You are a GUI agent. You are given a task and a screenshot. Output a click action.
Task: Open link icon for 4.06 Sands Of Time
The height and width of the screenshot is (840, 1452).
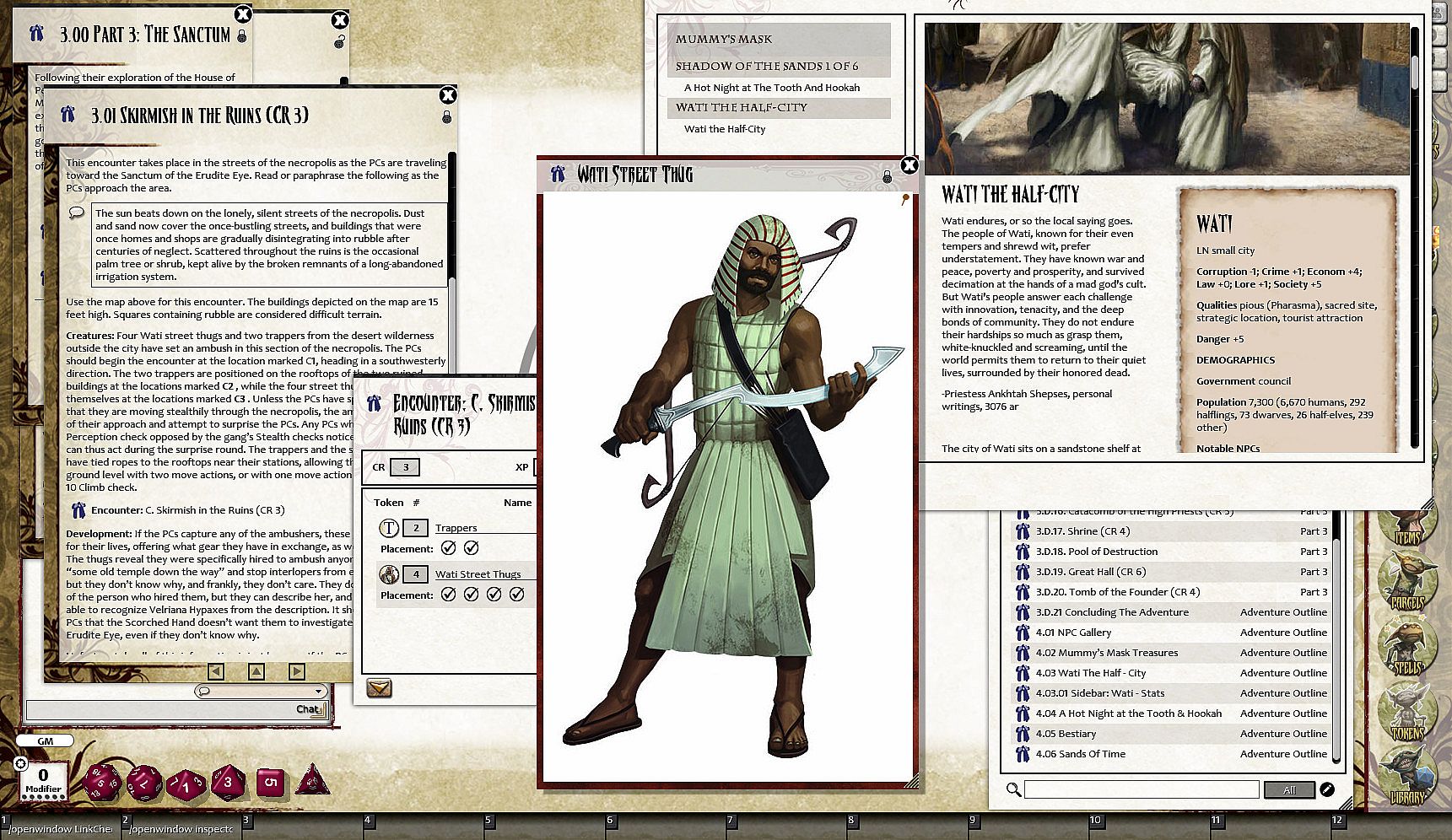tap(1023, 754)
